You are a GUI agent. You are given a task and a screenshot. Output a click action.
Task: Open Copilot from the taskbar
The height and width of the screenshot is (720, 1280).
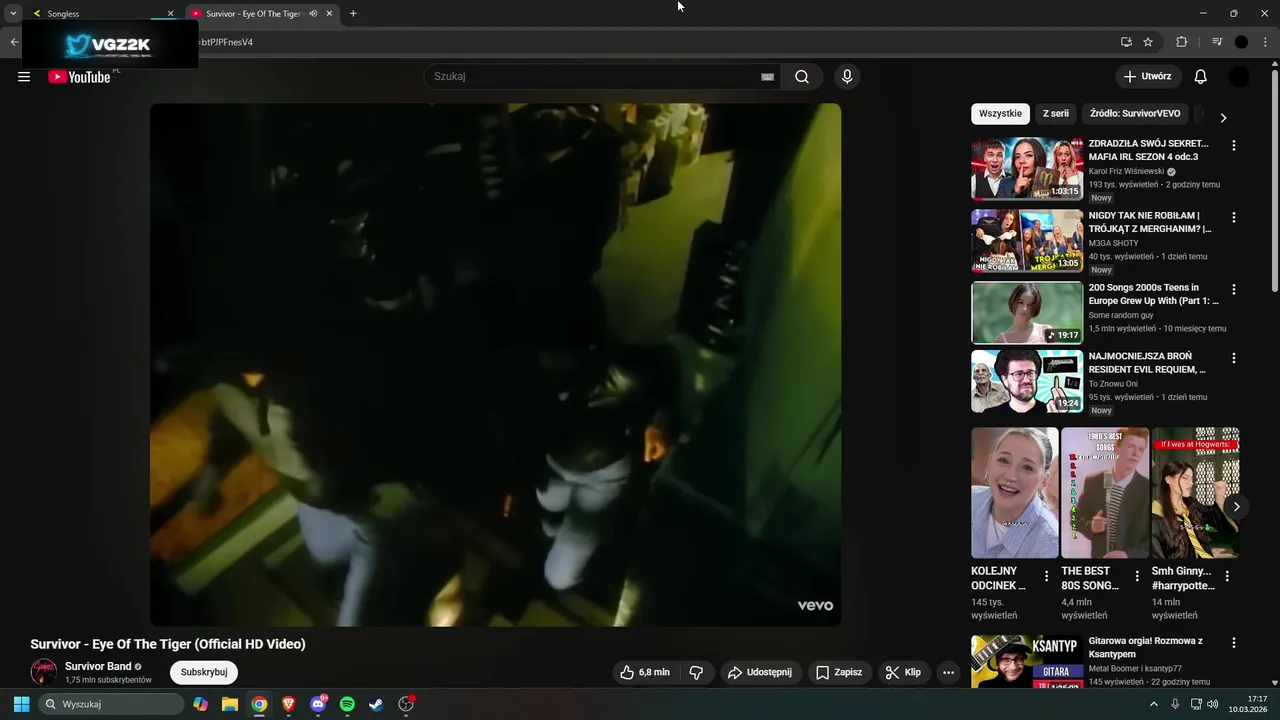click(x=201, y=704)
